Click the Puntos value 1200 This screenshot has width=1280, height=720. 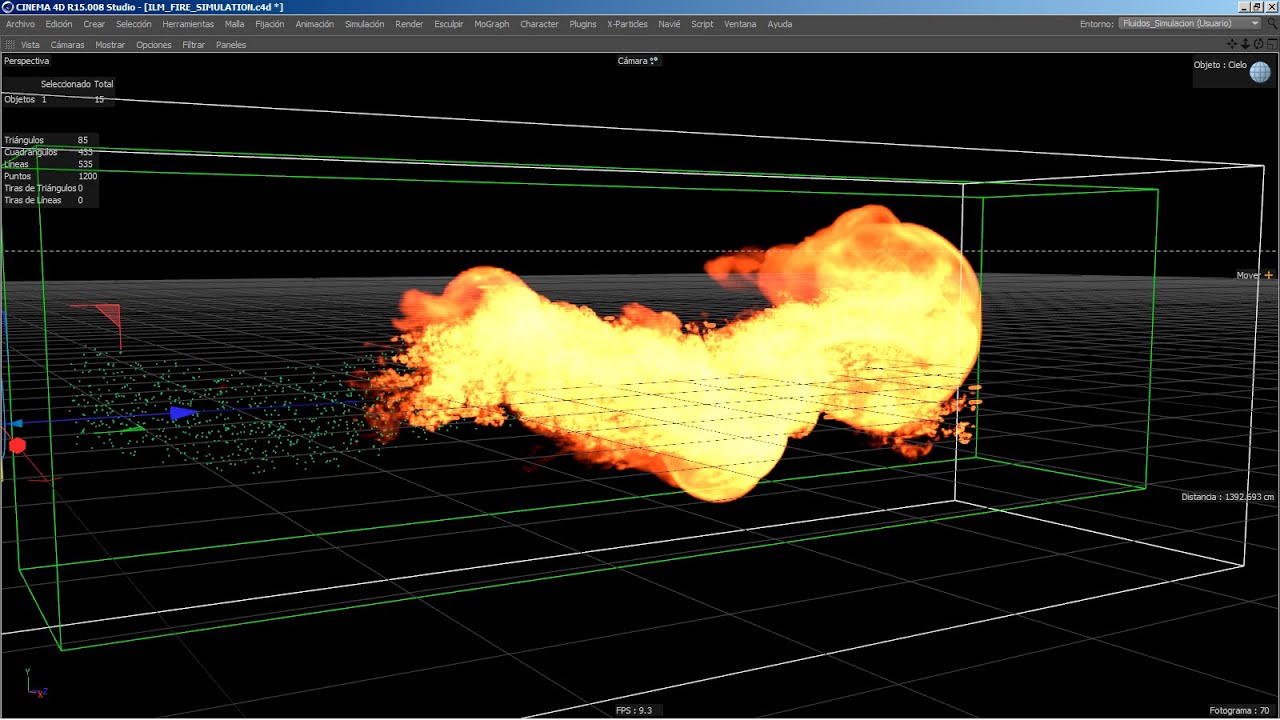pyautogui.click(x=88, y=176)
